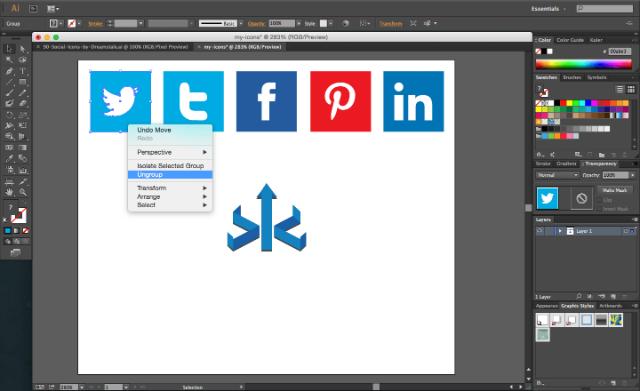
Task: Click the Make Mask button
Action: coord(614,190)
